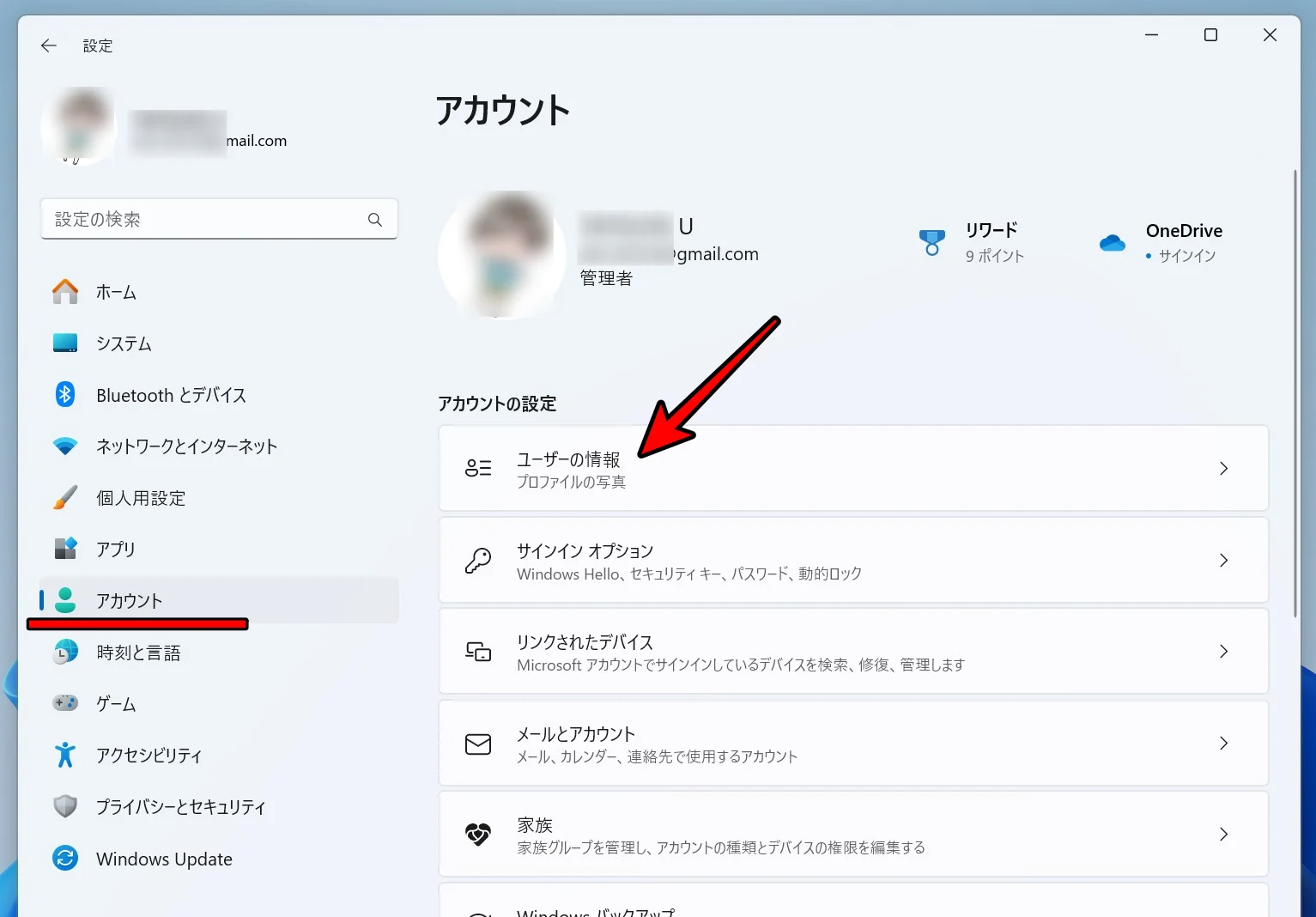Open アクセシビリティ via its person icon

tap(64, 755)
